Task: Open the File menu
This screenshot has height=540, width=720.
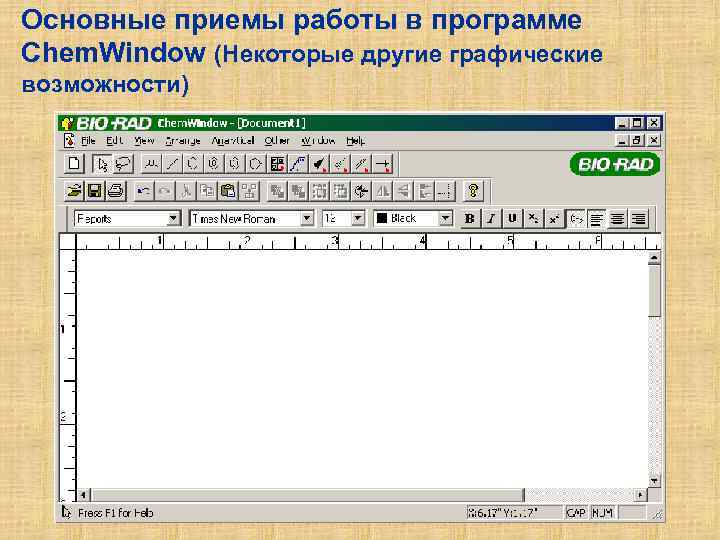Action: pos(88,141)
